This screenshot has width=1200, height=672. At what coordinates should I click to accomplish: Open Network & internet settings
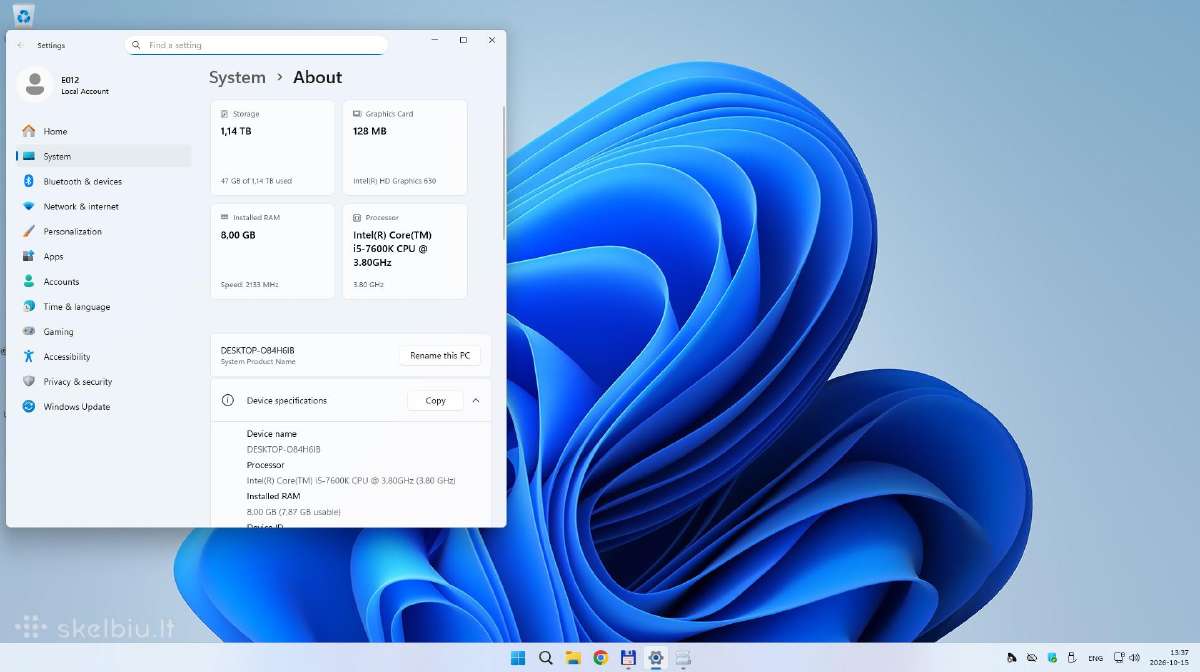pos(104,206)
